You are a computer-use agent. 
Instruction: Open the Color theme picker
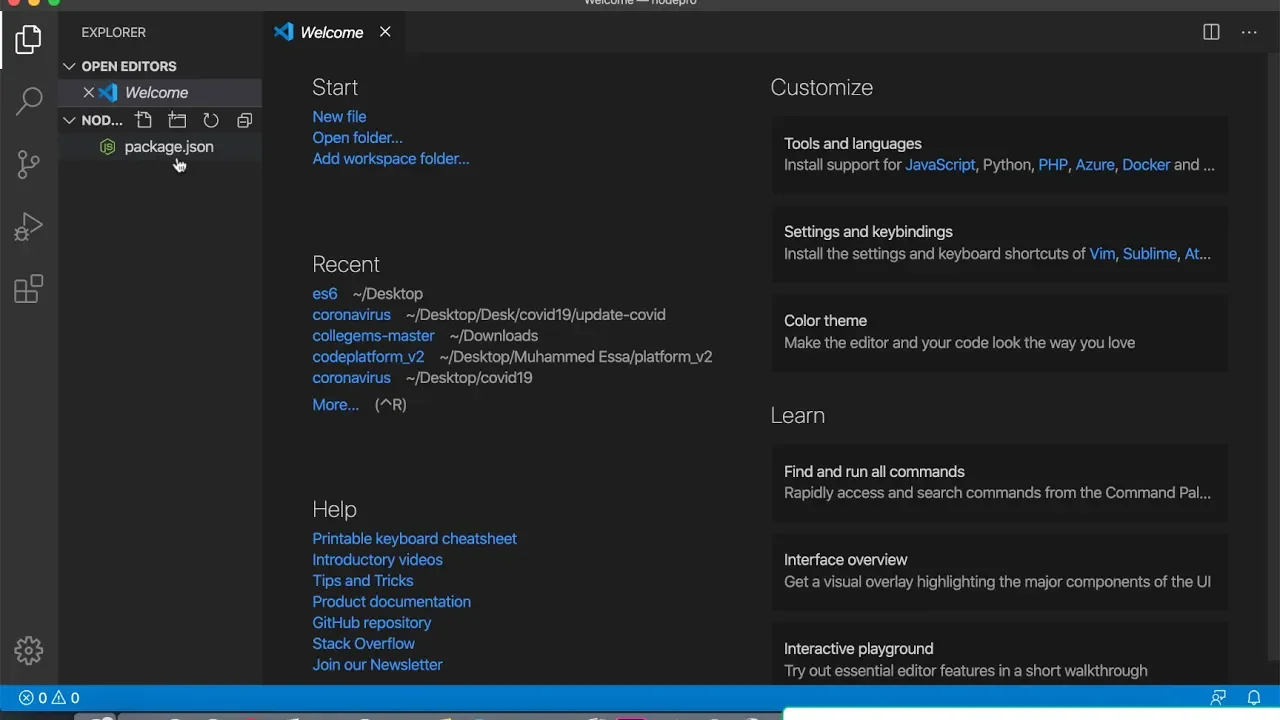[x=999, y=332]
